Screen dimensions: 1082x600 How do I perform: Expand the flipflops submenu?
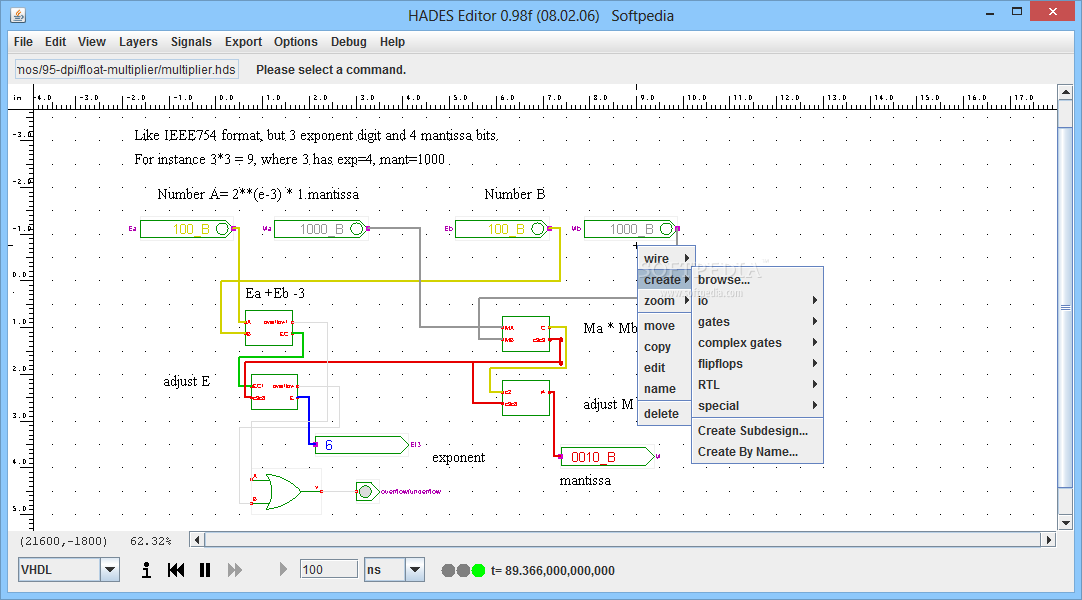(x=757, y=364)
